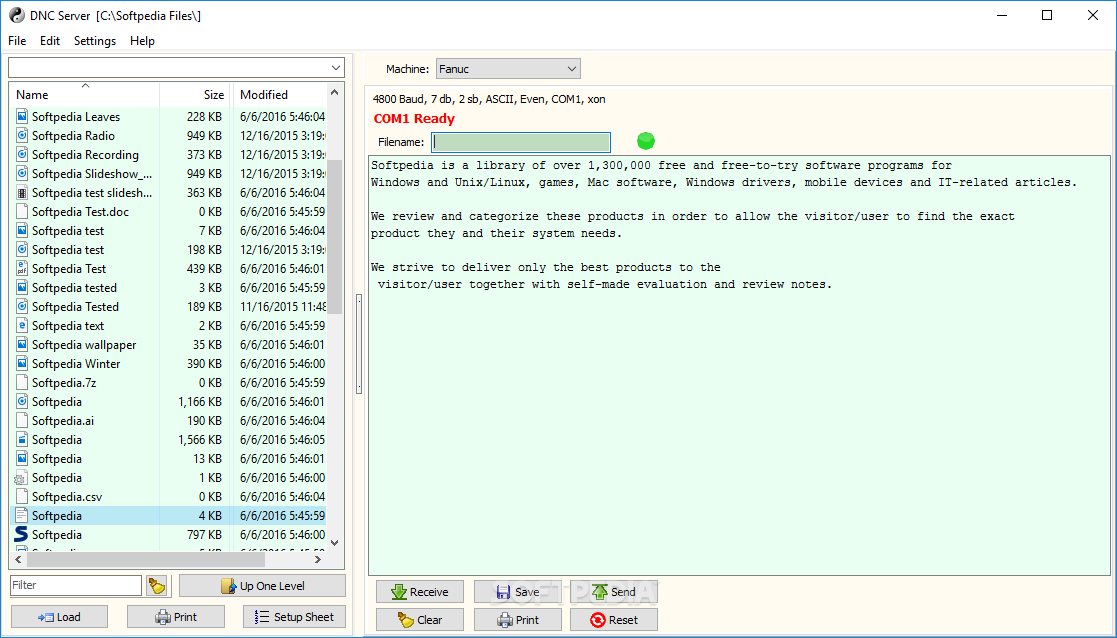Select the 'Softpedia Leaves' file name

(x=76, y=116)
